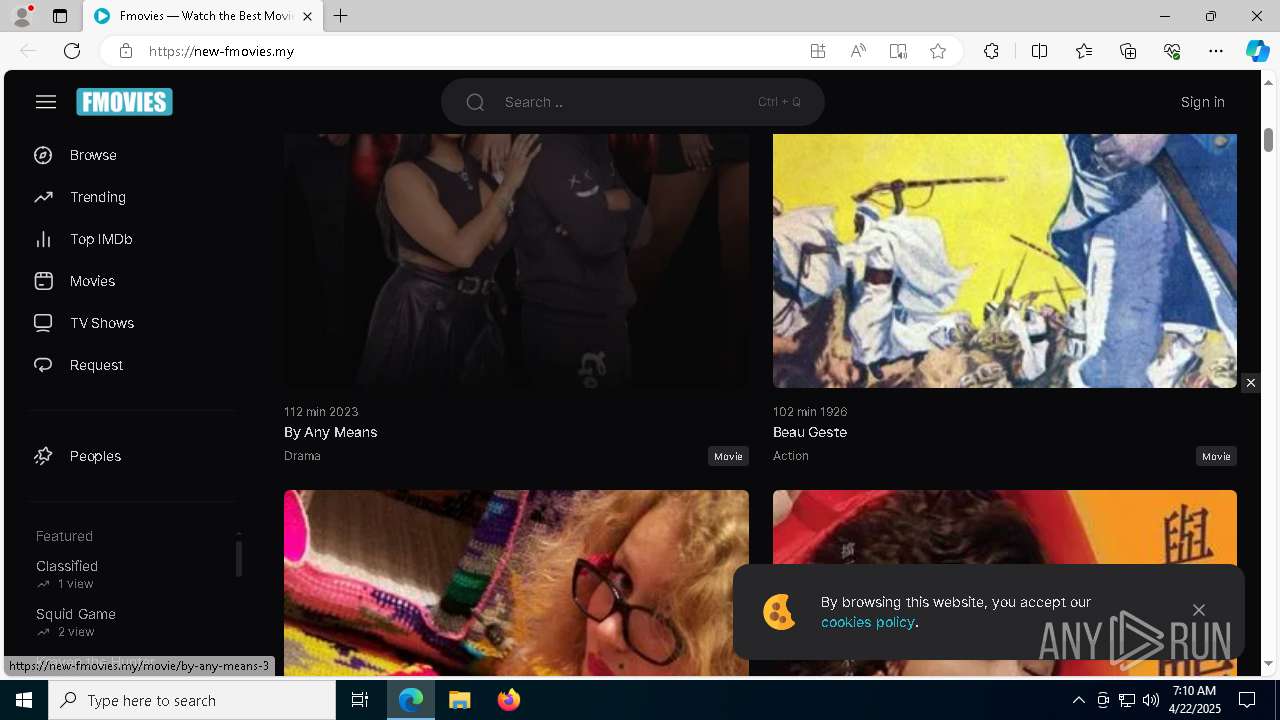Select Movies in the sidebar
Viewport: 1280px width, 720px height.
tap(92, 281)
